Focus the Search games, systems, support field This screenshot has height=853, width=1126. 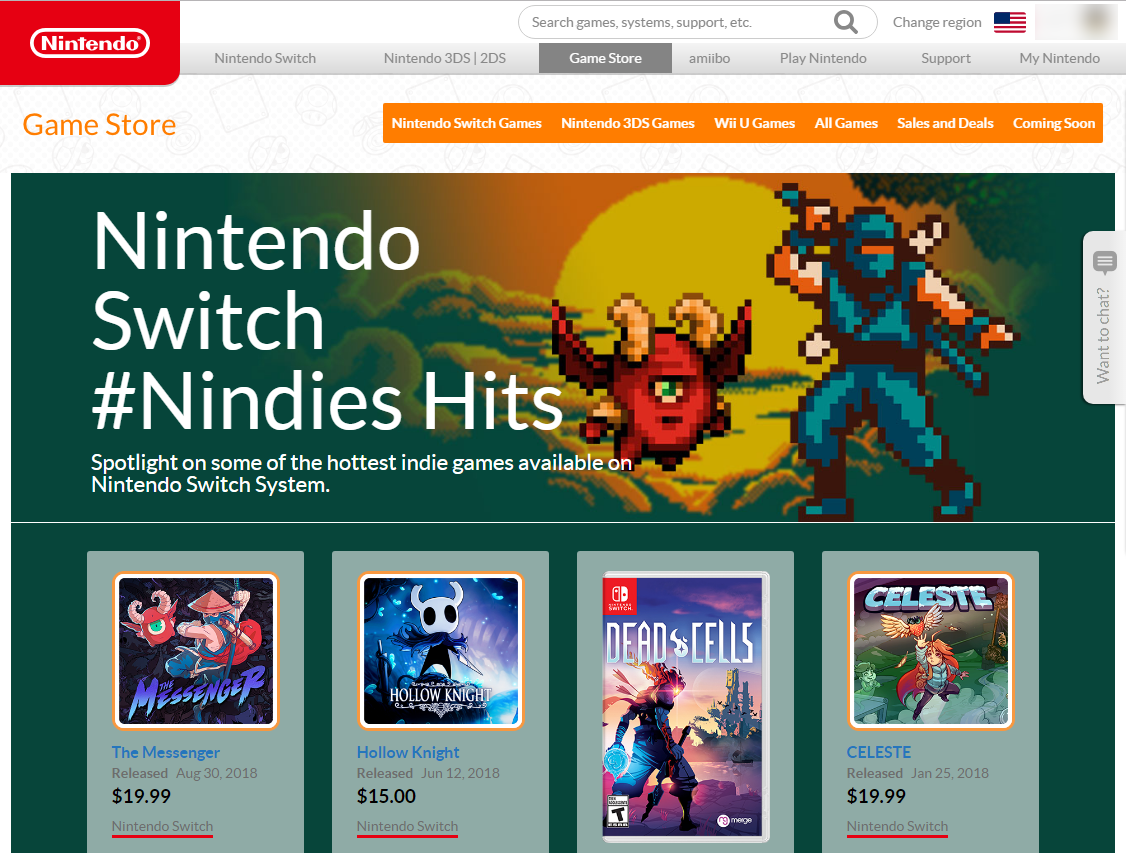[676, 22]
